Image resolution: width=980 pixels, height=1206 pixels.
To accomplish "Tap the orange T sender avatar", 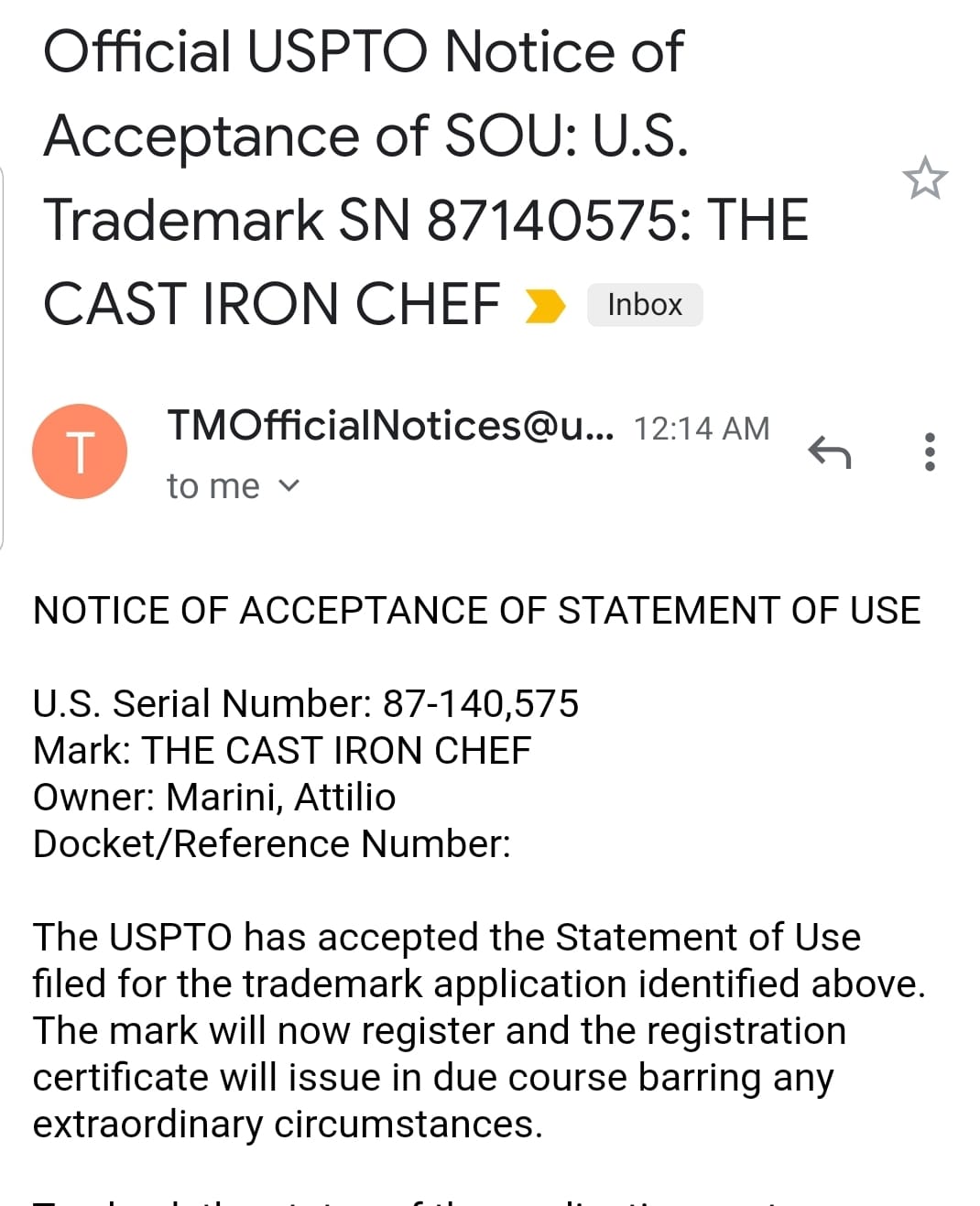I will coord(80,451).
